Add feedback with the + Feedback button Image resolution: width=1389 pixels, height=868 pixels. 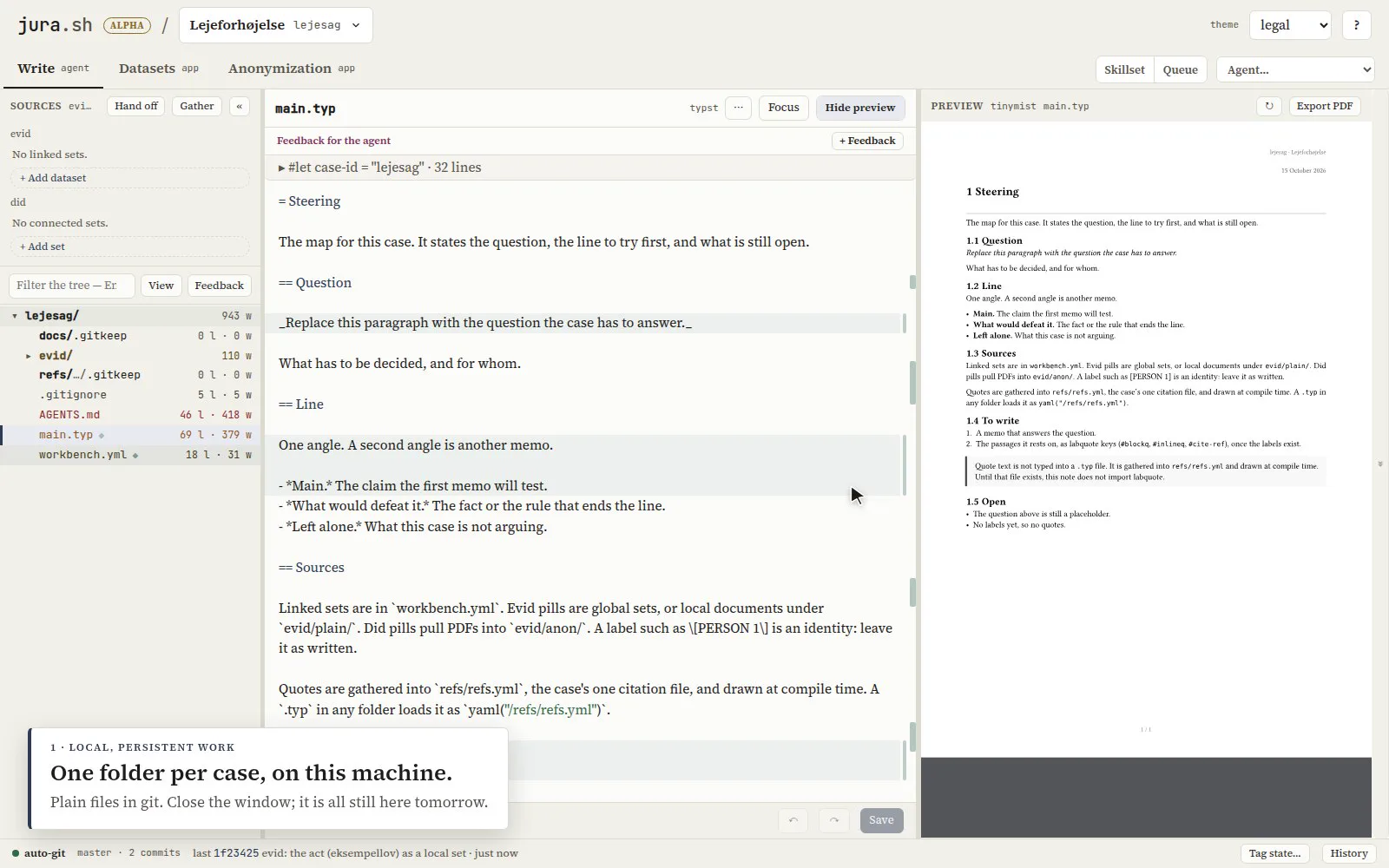[x=867, y=141]
